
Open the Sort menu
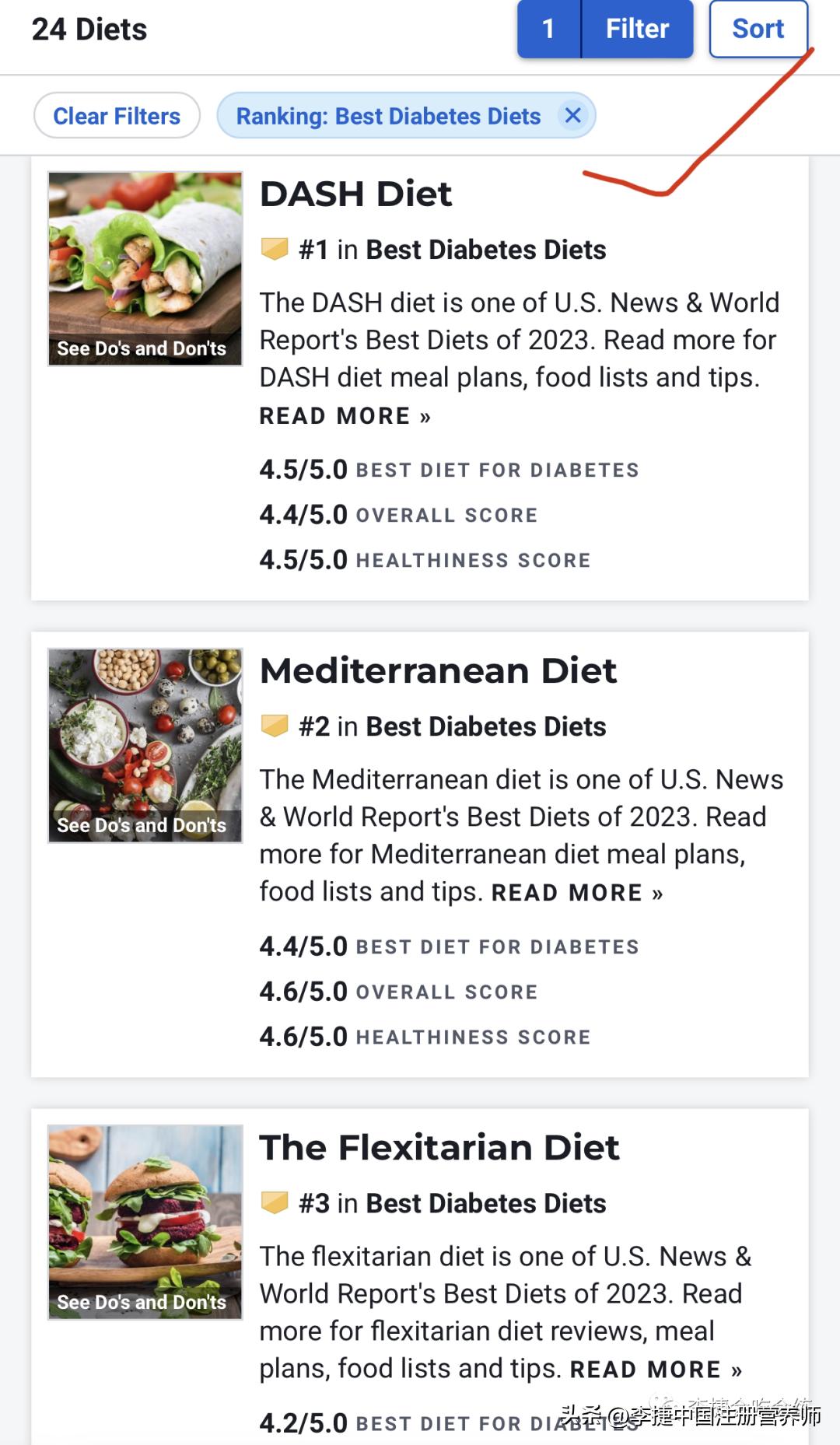tap(758, 30)
